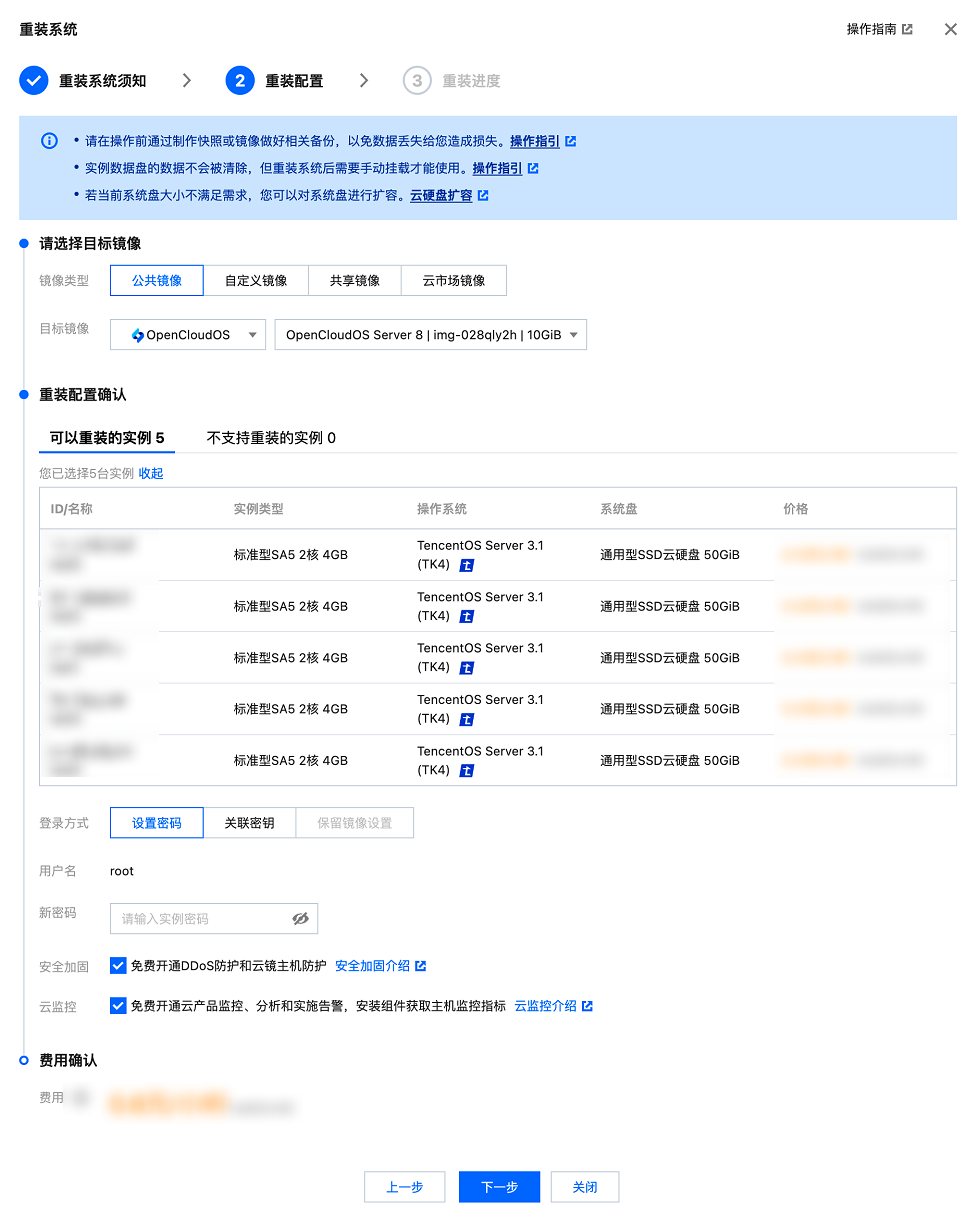The image size is (966, 1226).
Task: Click the root username value
Action: pyautogui.click(x=122, y=871)
